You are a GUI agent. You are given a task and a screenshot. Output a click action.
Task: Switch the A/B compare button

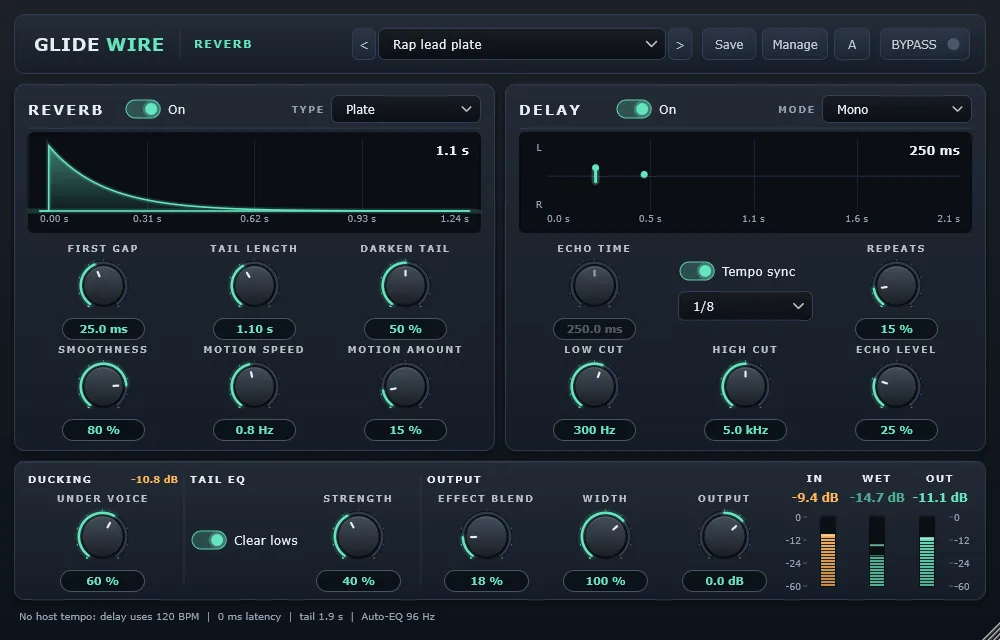(x=851, y=45)
